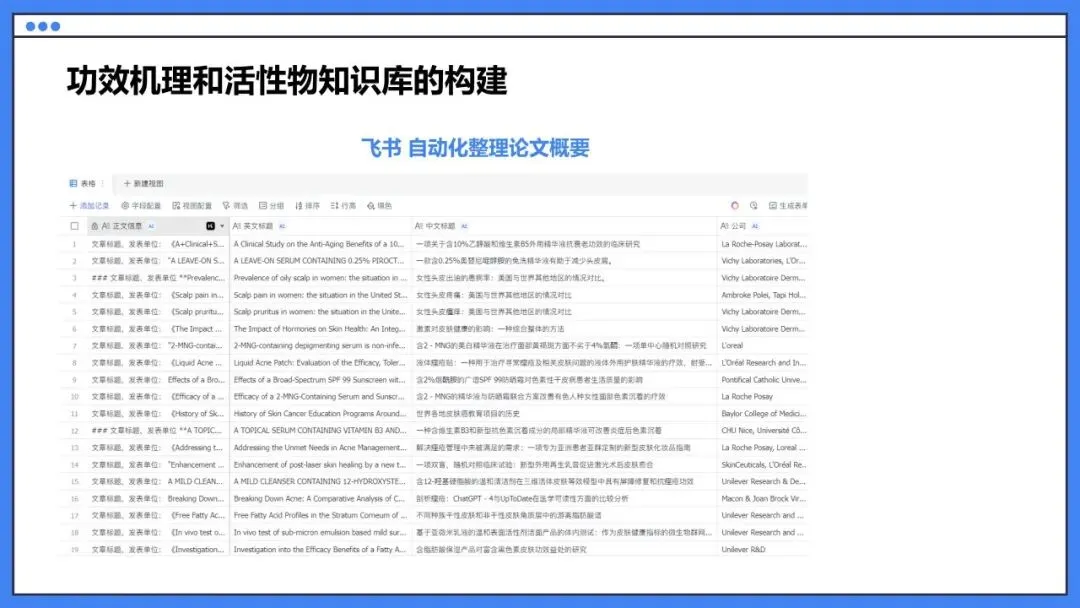1080x608 pixels.
Task: Select company cell 'Macon & Joan Brock Vir...'
Action: (762, 499)
